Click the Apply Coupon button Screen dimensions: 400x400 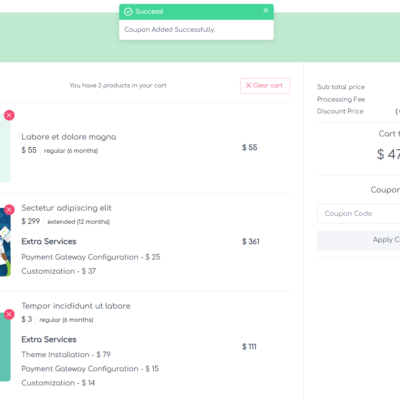[x=358, y=240]
